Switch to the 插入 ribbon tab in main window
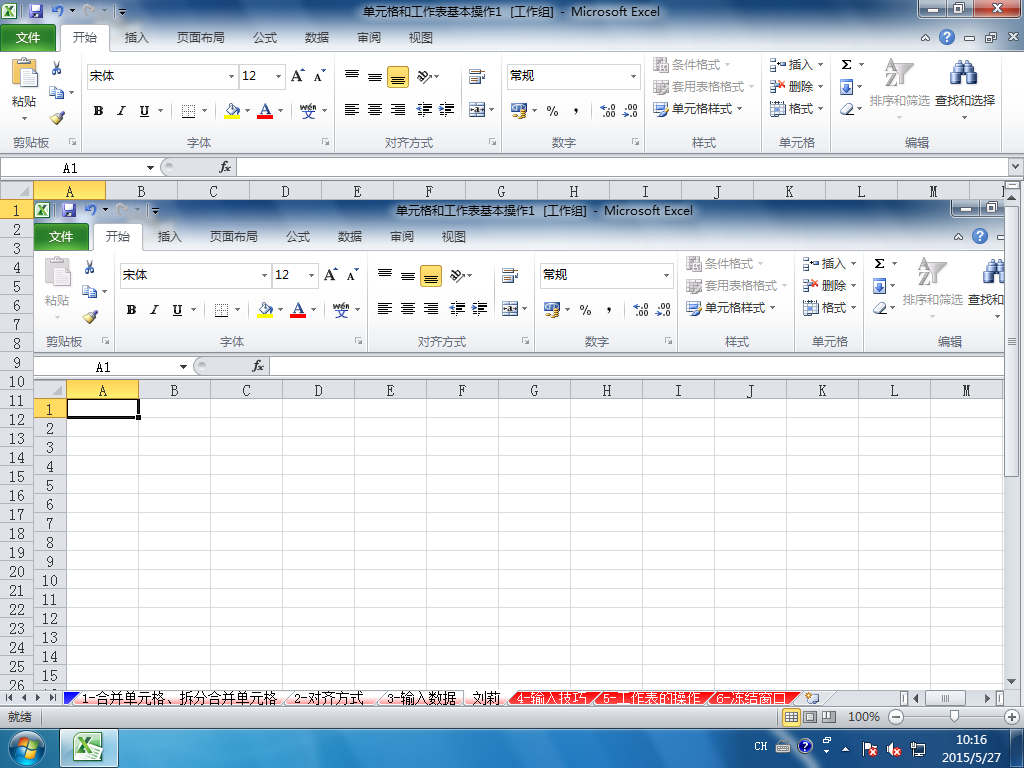This screenshot has height=768, width=1024. coord(136,38)
